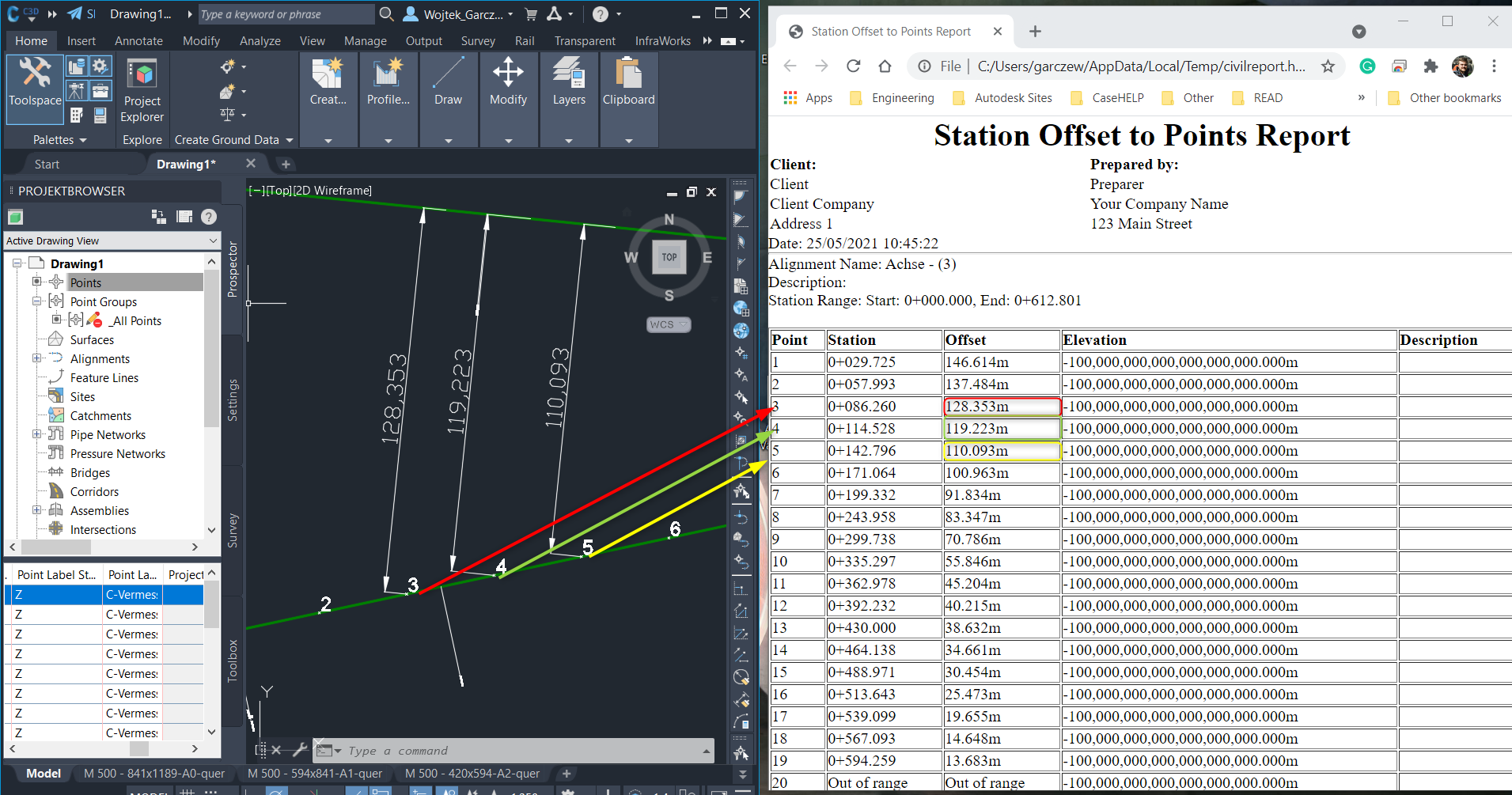1512x795 pixels.
Task: Click the Profile & Section Views icon
Action: tap(388, 79)
